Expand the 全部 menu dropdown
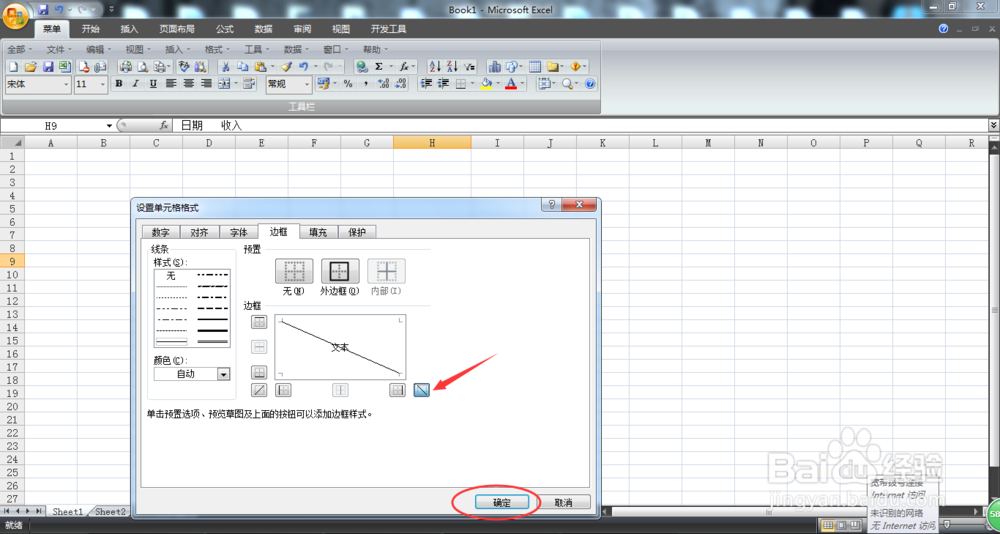The height and width of the screenshot is (534, 1000). (20, 49)
